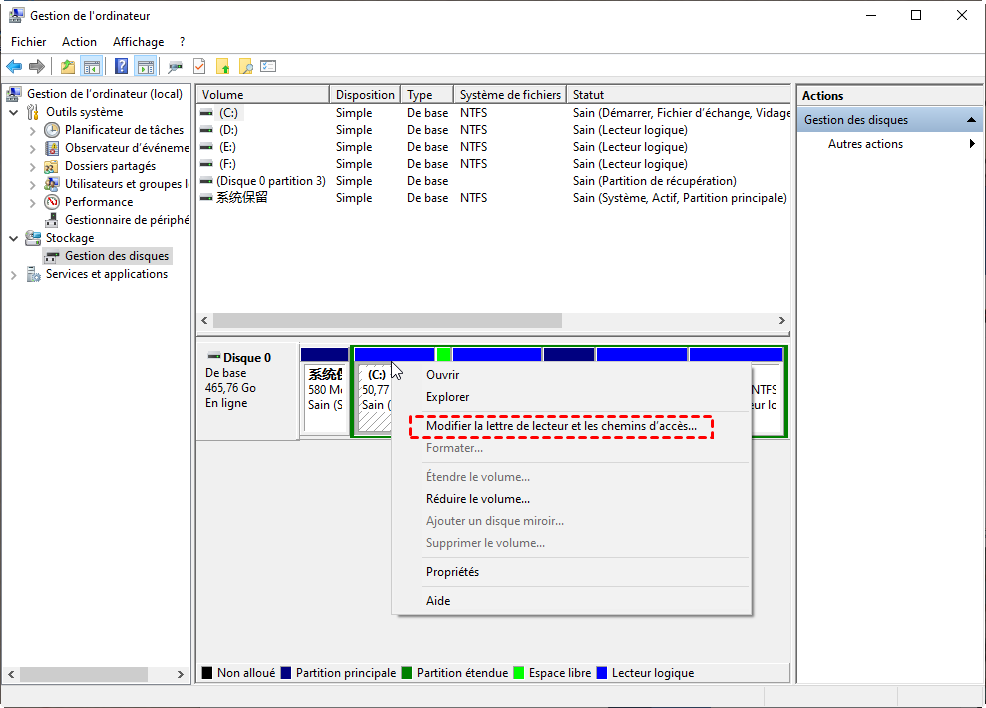Select the 系统保留 volume row
This screenshot has height=708, width=986.
tap(493, 198)
